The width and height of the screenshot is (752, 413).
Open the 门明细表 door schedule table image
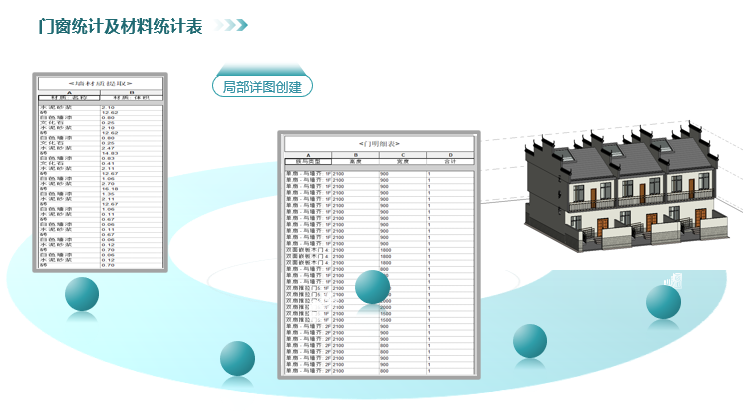pos(379,255)
